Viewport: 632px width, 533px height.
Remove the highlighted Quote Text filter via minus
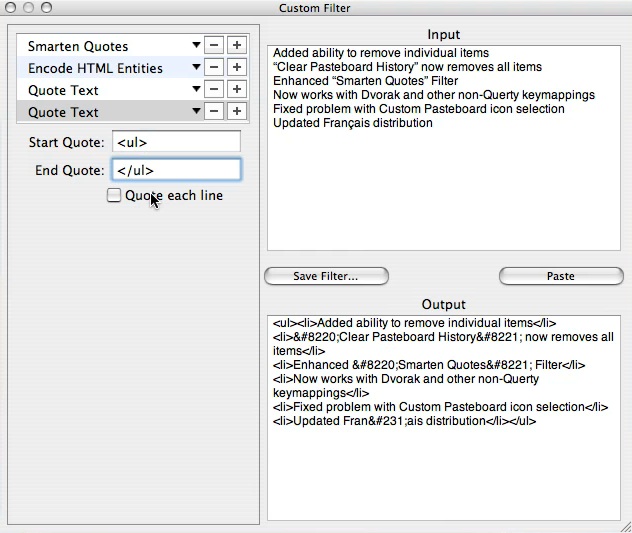click(x=215, y=112)
